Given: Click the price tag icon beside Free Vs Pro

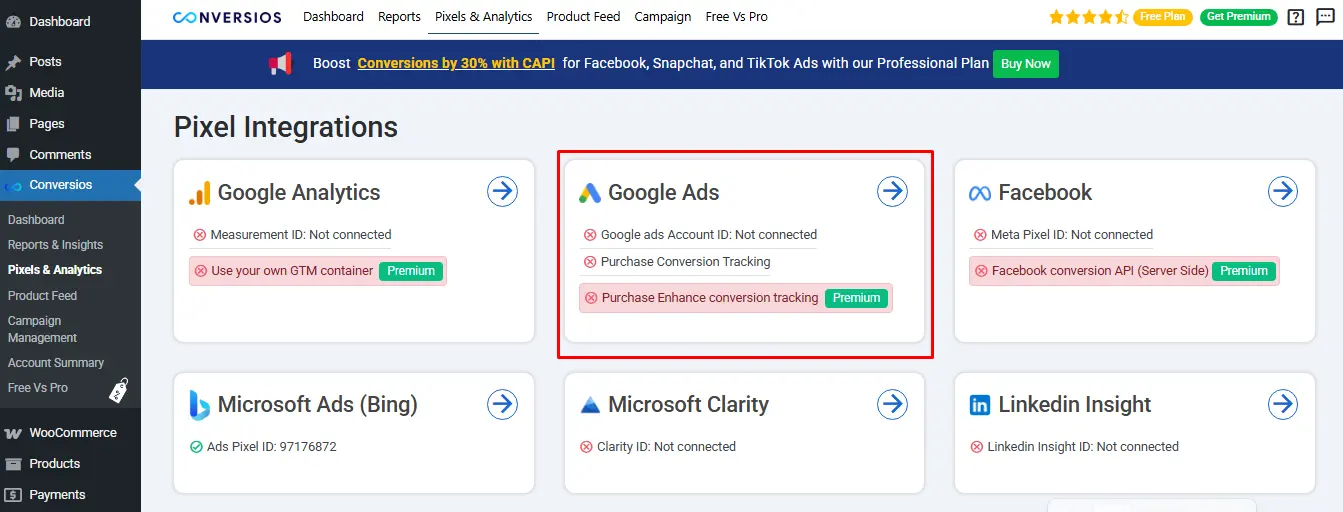Looking at the screenshot, I should coord(120,390).
